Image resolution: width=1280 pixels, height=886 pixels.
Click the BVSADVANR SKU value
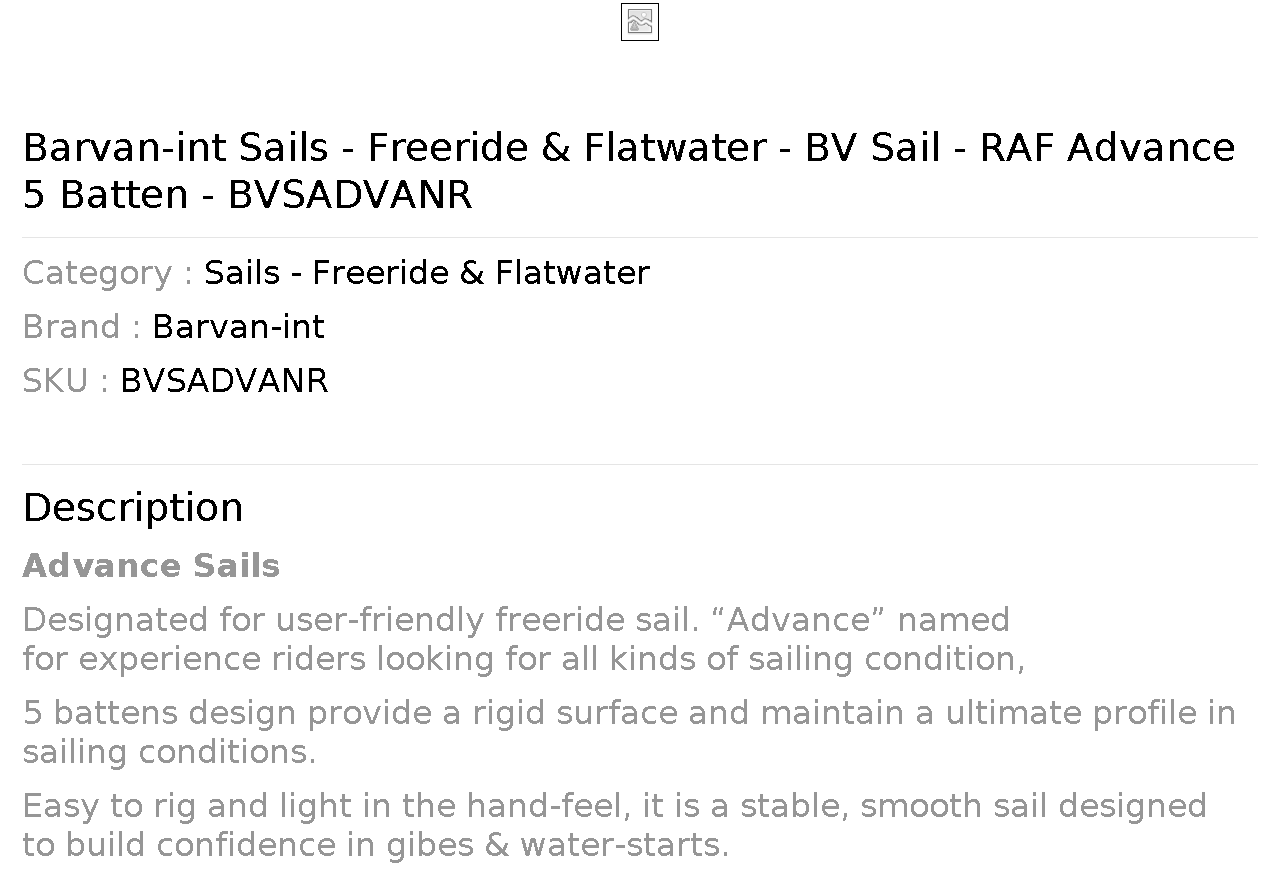(x=224, y=381)
